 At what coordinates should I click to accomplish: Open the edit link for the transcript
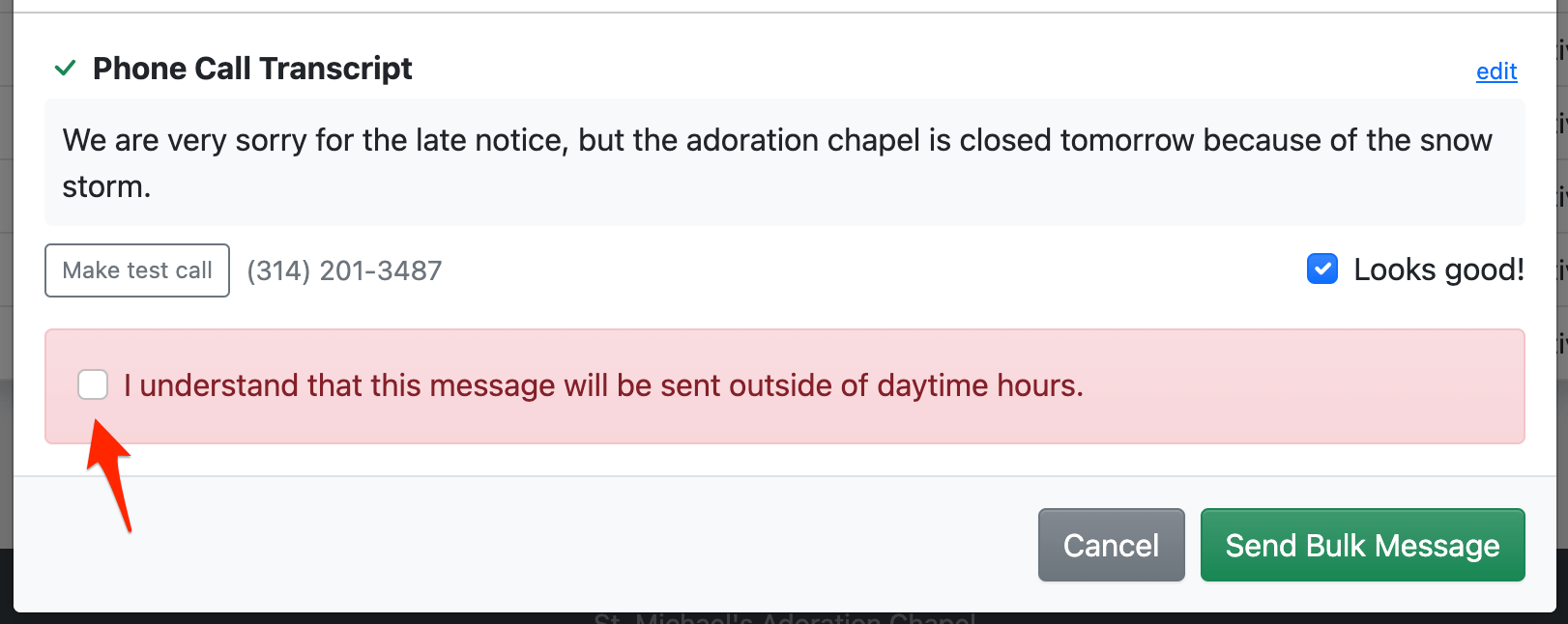pyautogui.click(x=1495, y=71)
